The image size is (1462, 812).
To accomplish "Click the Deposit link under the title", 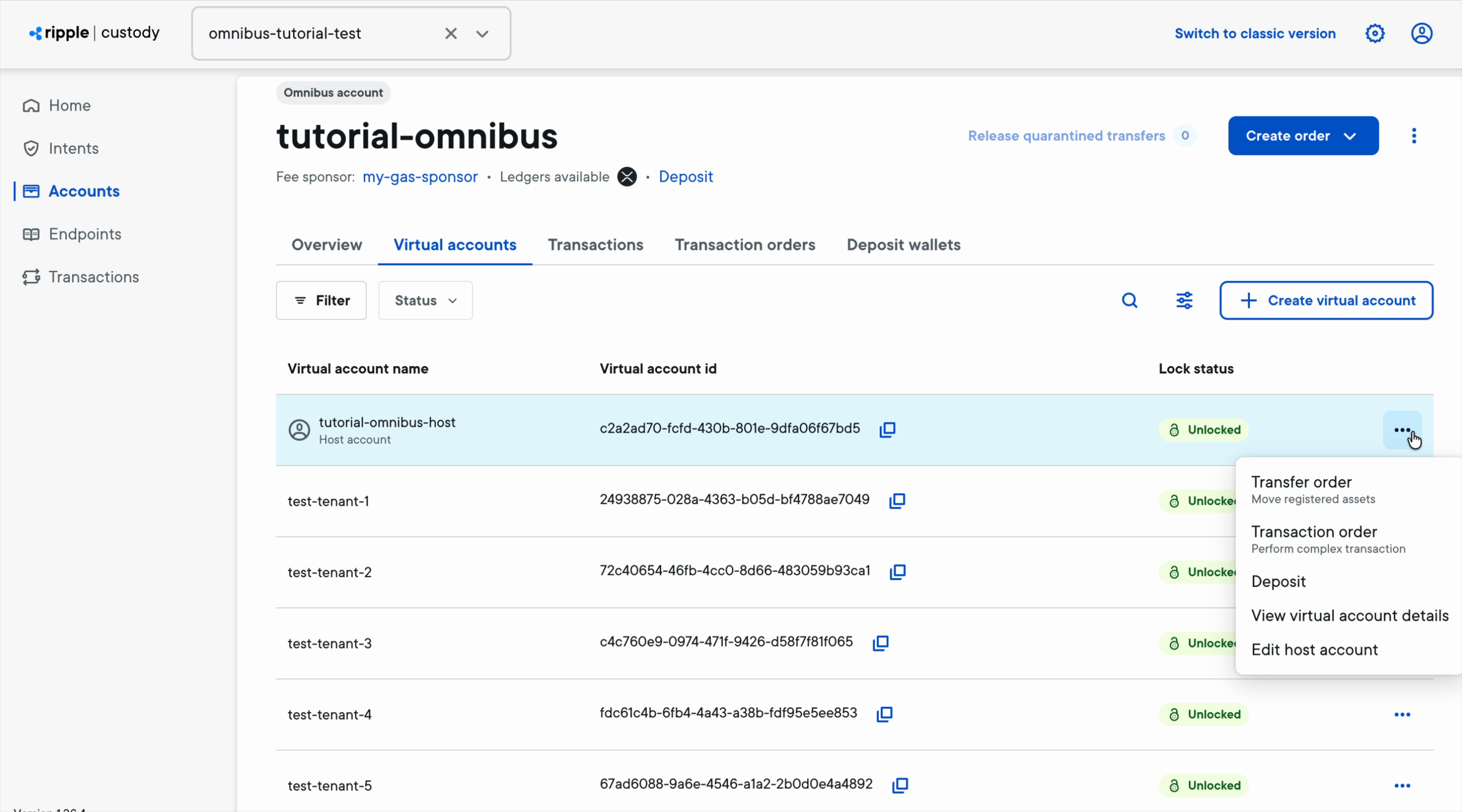I will pyautogui.click(x=686, y=177).
